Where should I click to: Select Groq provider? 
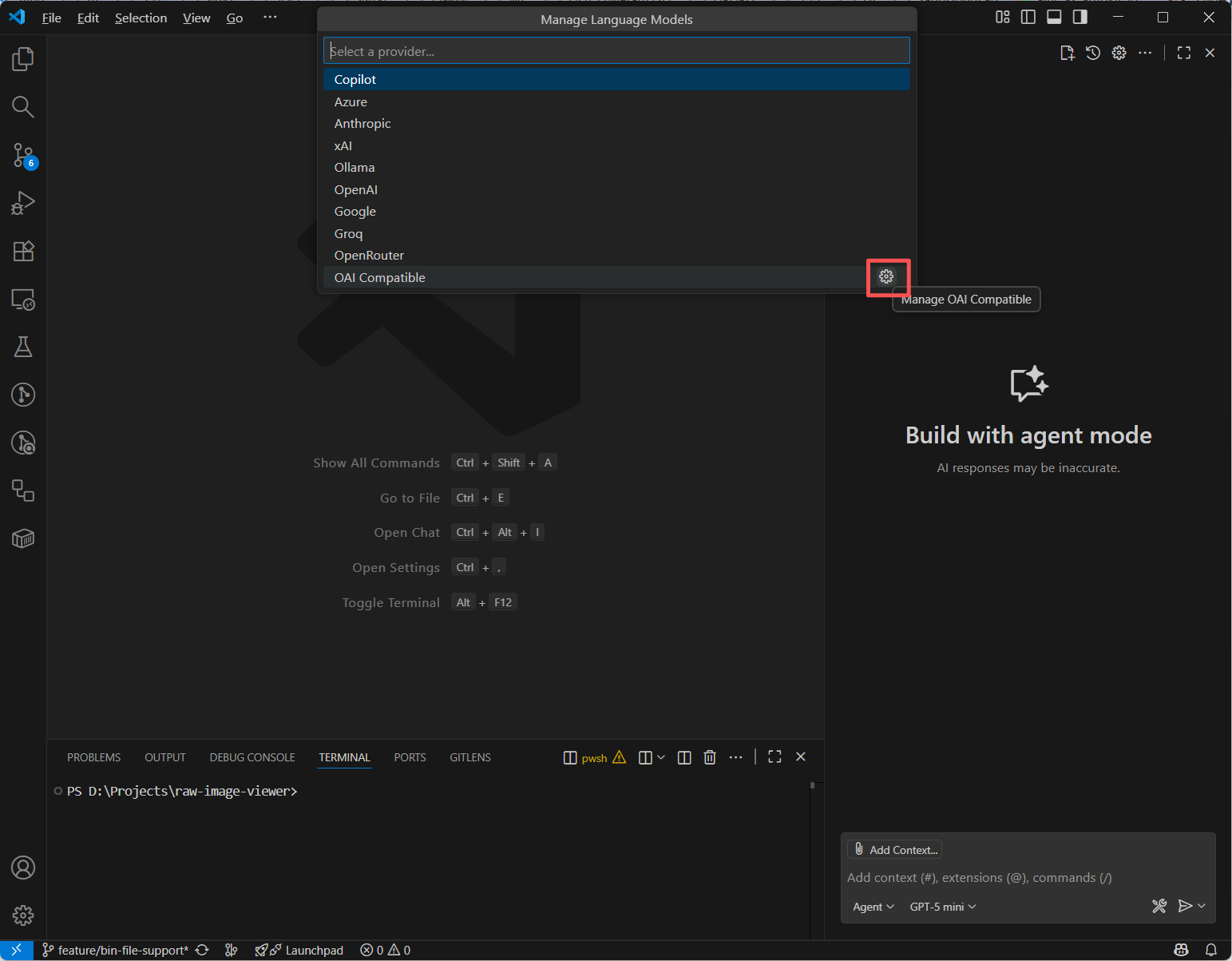coord(616,233)
